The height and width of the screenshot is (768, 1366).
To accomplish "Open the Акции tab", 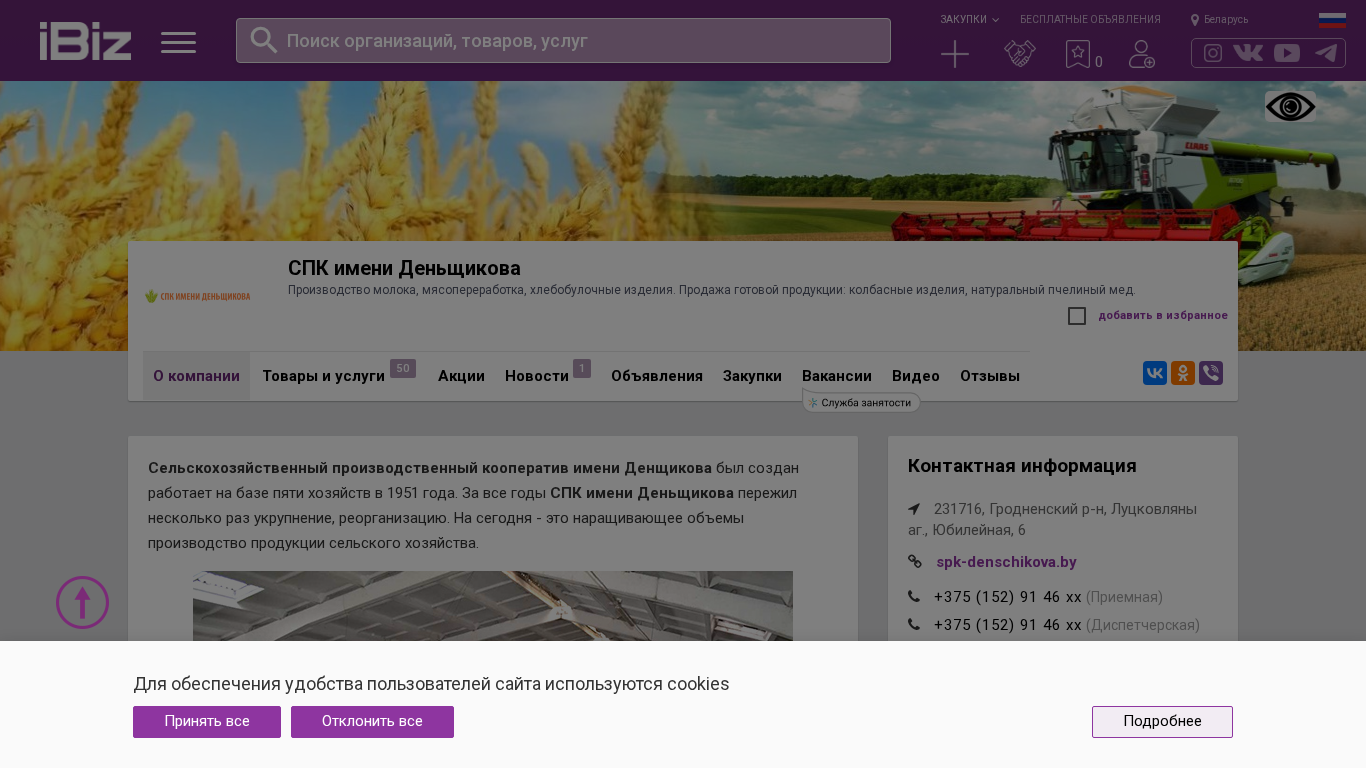I will coord(461,376).
